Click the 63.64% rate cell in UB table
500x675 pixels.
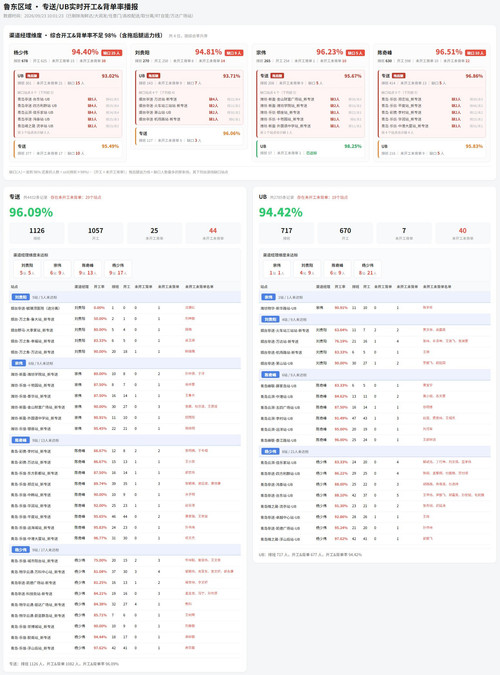click(341, 330)
